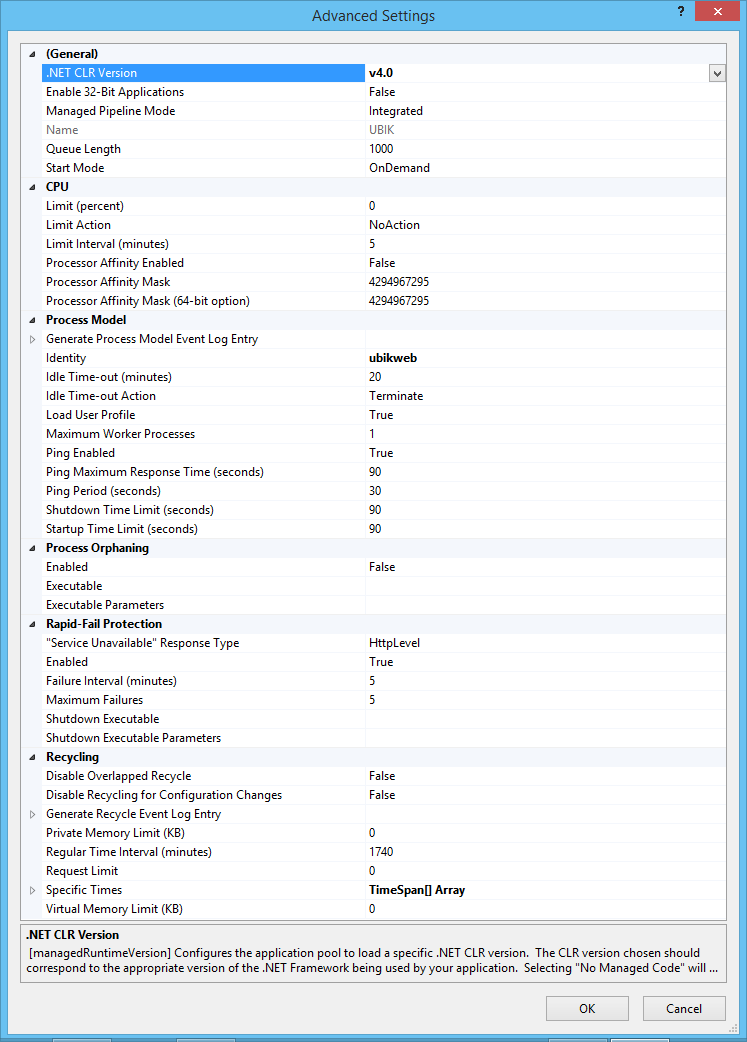Viewport: 747px width, 1042px height.
Task: Select the Idle Time-out (minutes) value
Action: 375,377
